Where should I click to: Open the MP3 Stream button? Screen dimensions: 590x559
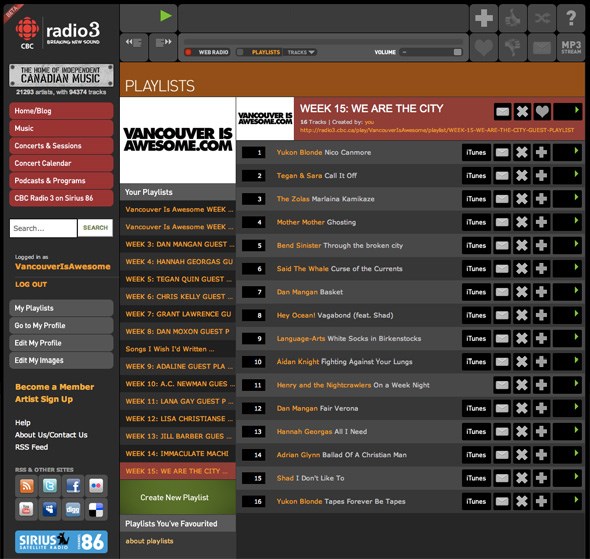pos(571,47)
